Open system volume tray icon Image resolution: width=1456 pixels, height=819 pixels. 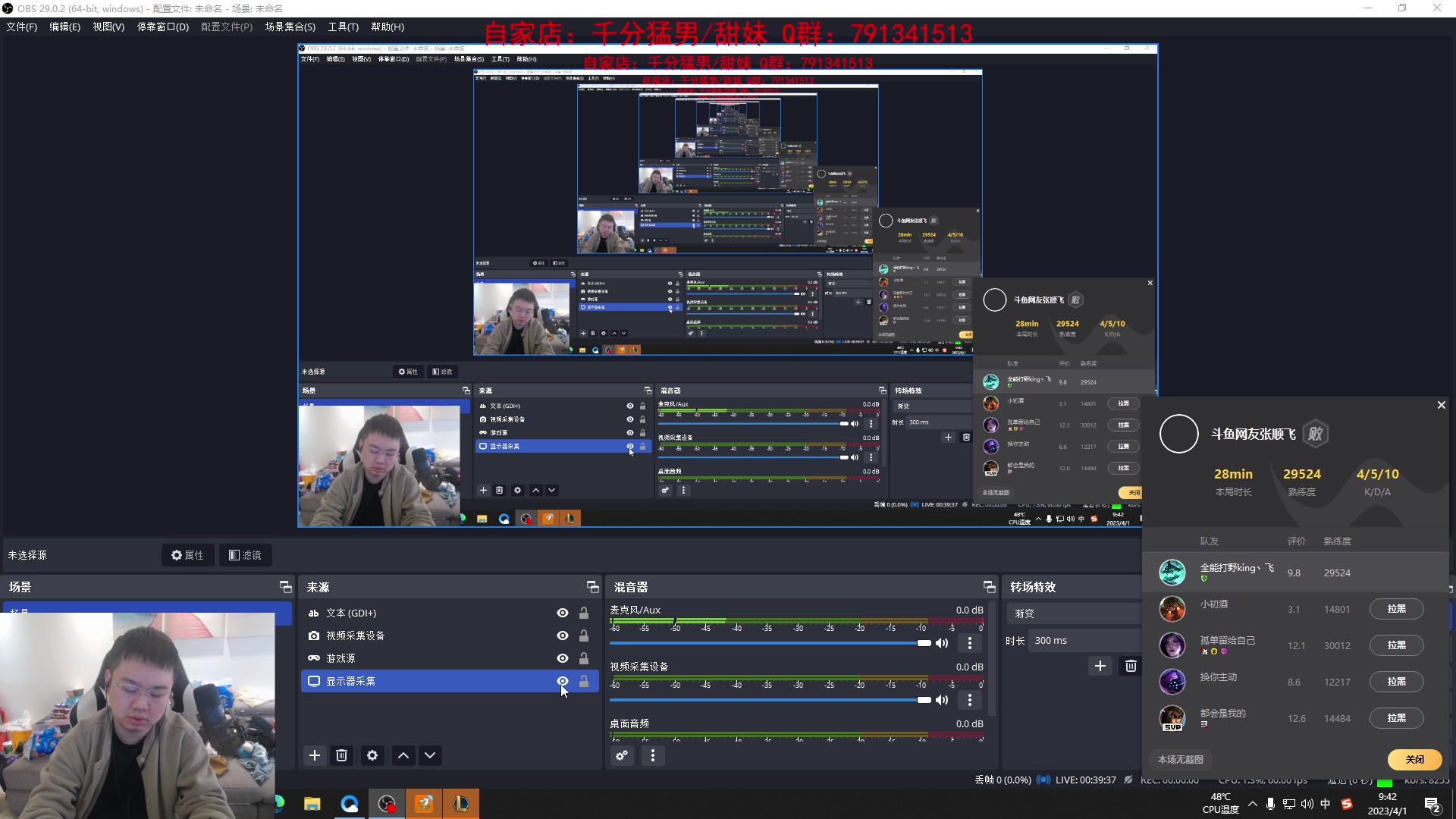click(x=1307, y=804)
